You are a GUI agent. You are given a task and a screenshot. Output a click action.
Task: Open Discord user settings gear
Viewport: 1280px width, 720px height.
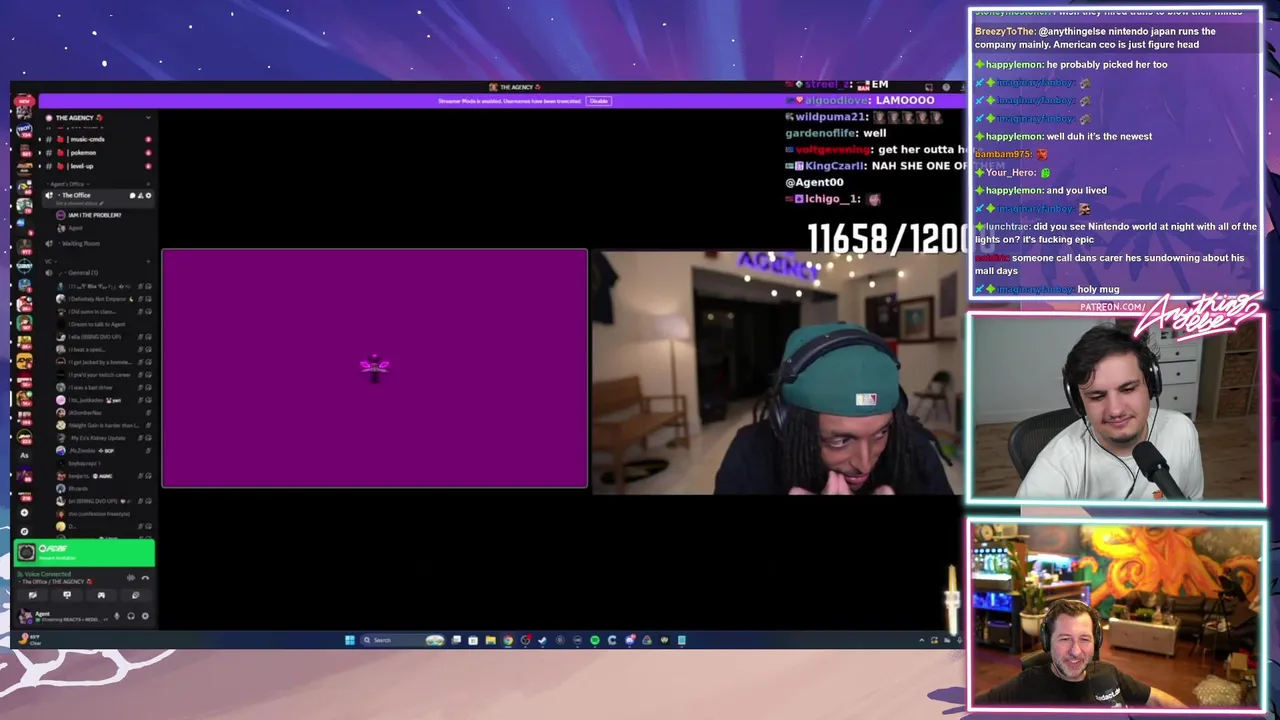[x=145, y=616]
